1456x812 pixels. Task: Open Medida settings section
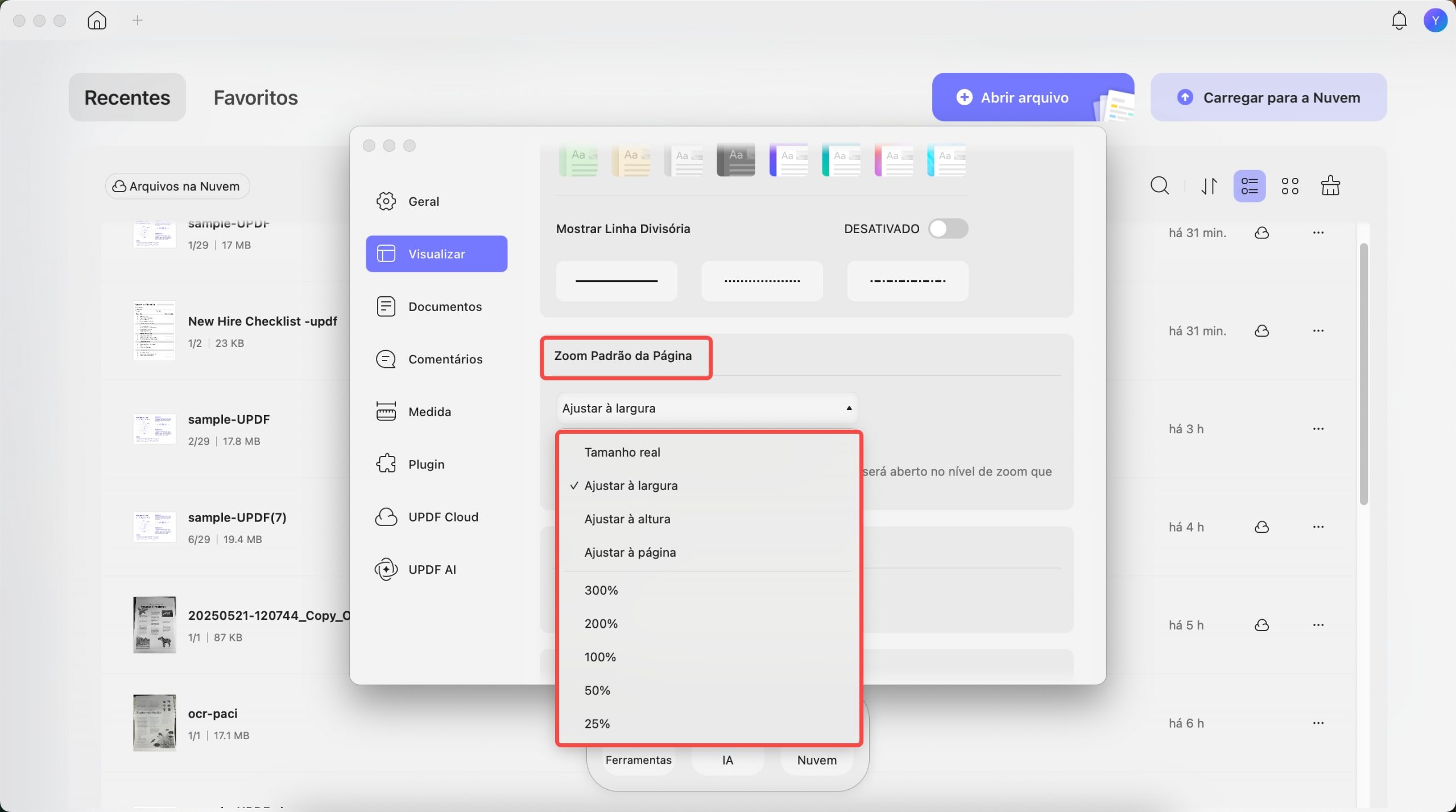pyautogui.click(x=436, y=412)
